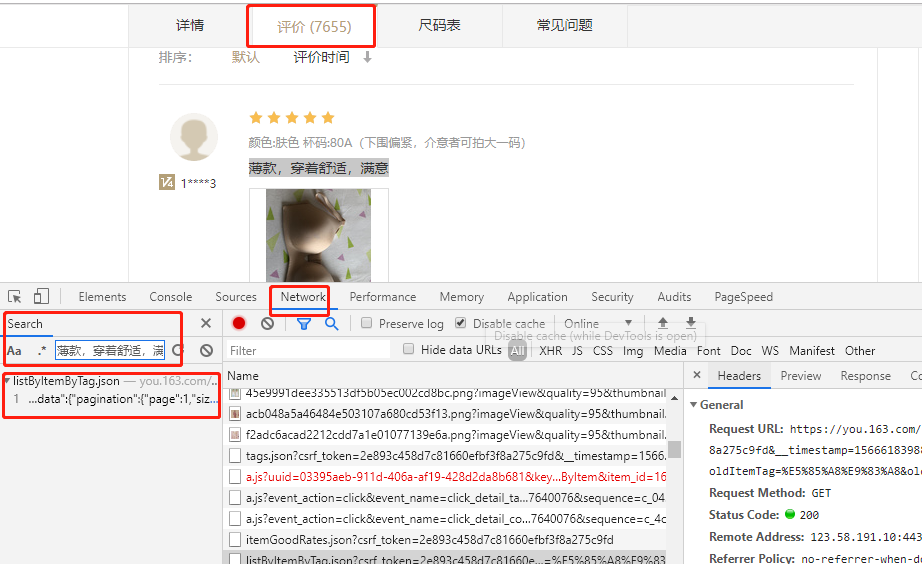
Task: Select the Network tab
Action: [303, 297]
